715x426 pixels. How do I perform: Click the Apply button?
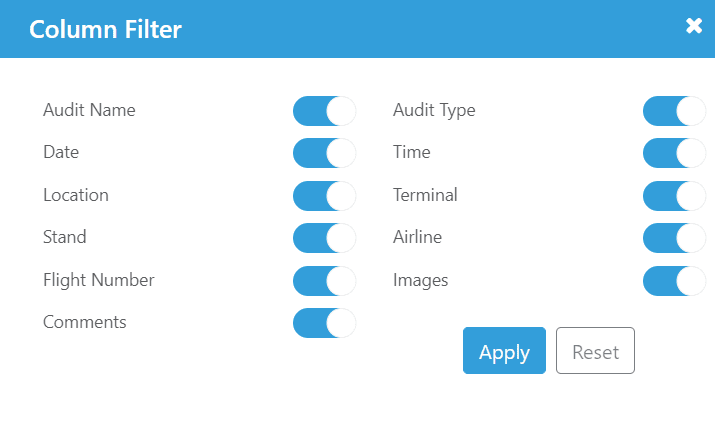(504, 351)
